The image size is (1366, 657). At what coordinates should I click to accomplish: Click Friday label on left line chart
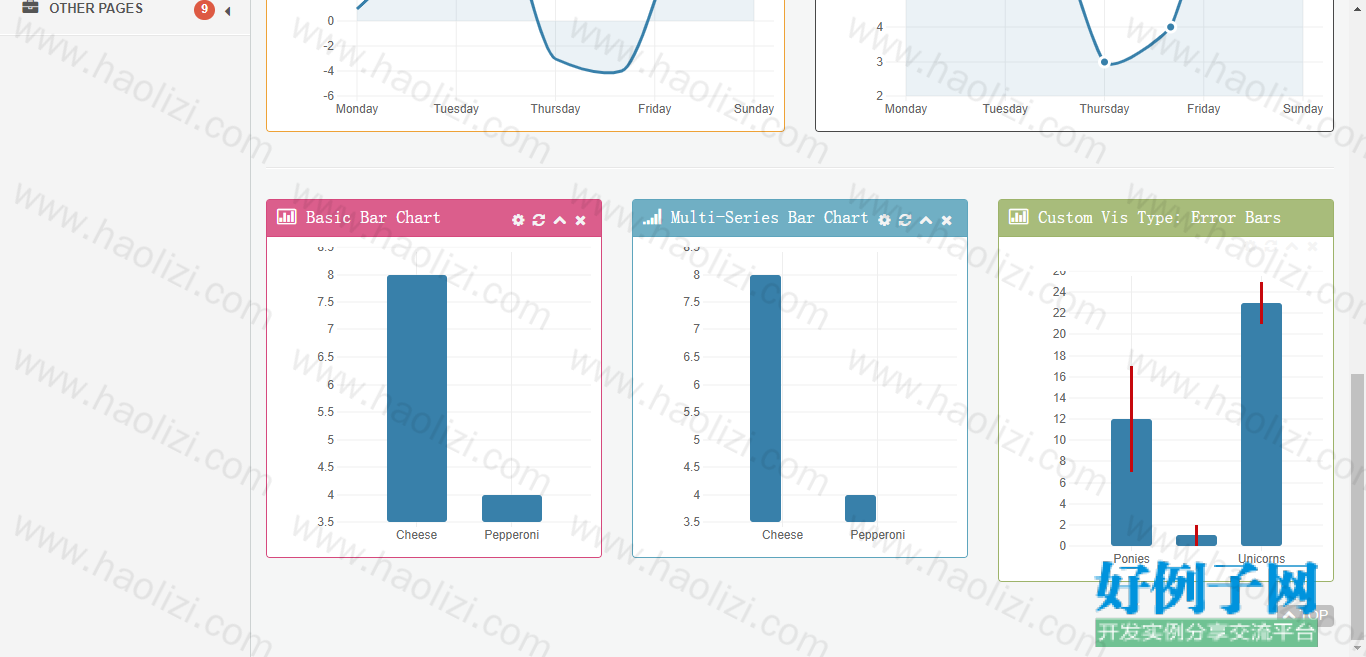click(x=655, y=109)
